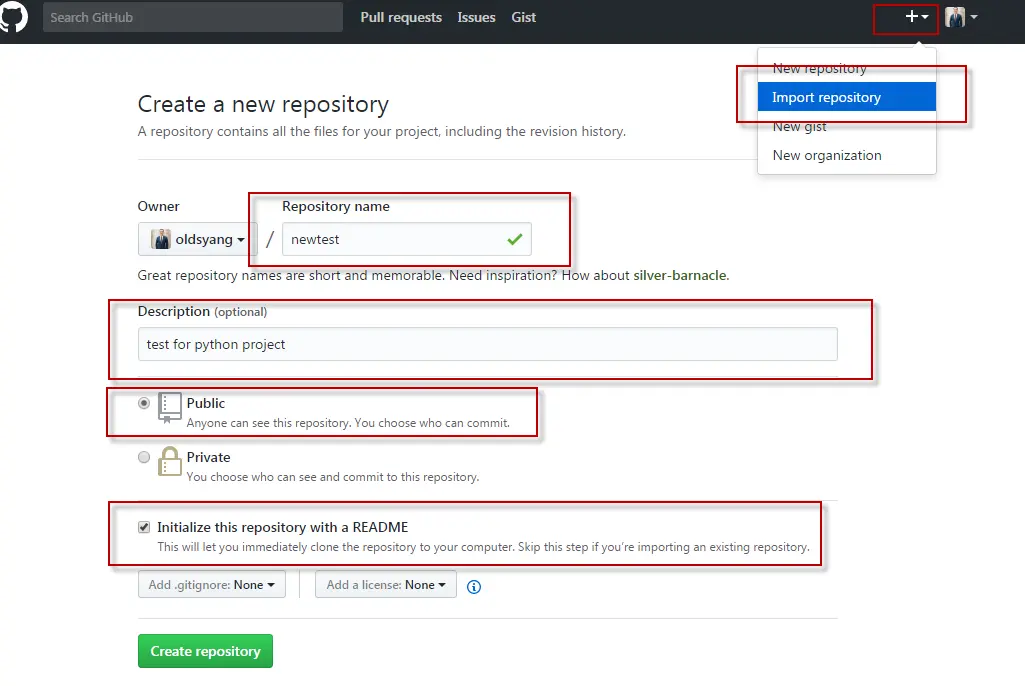The width and height of the screenshot is (1025, 686).
Task: Use the silver-barnacle name suggestion
Action: [680, 275]
